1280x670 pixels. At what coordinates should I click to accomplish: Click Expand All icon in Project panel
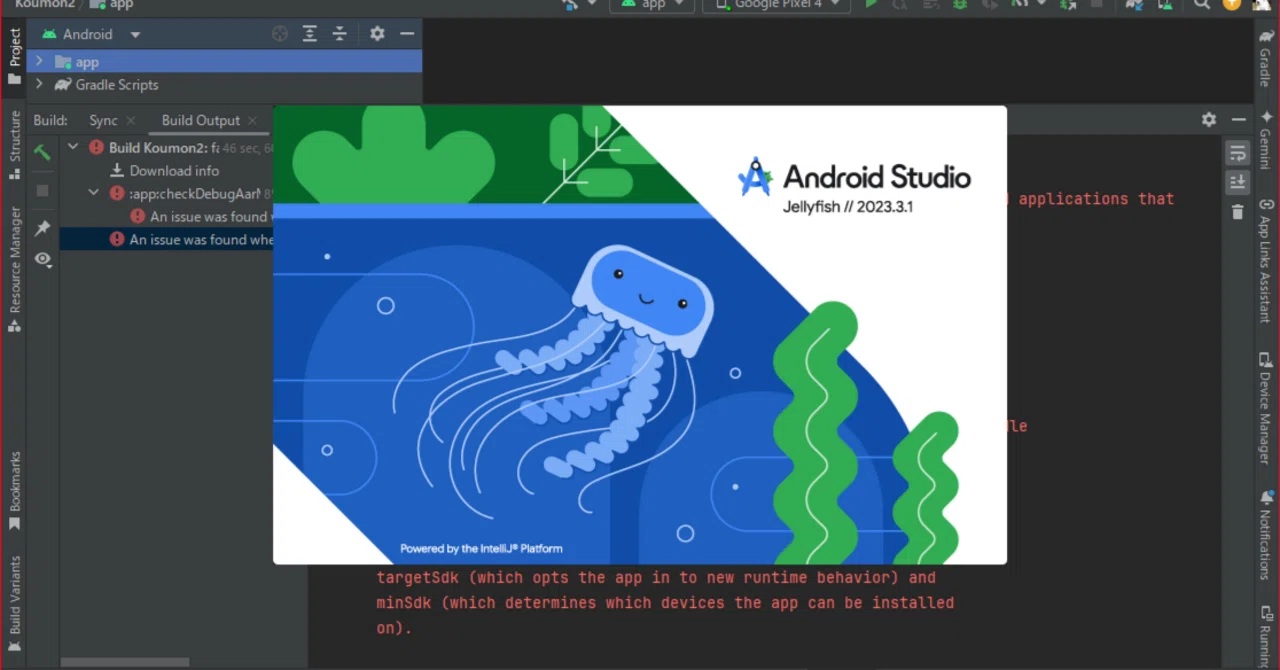[310, 34]
